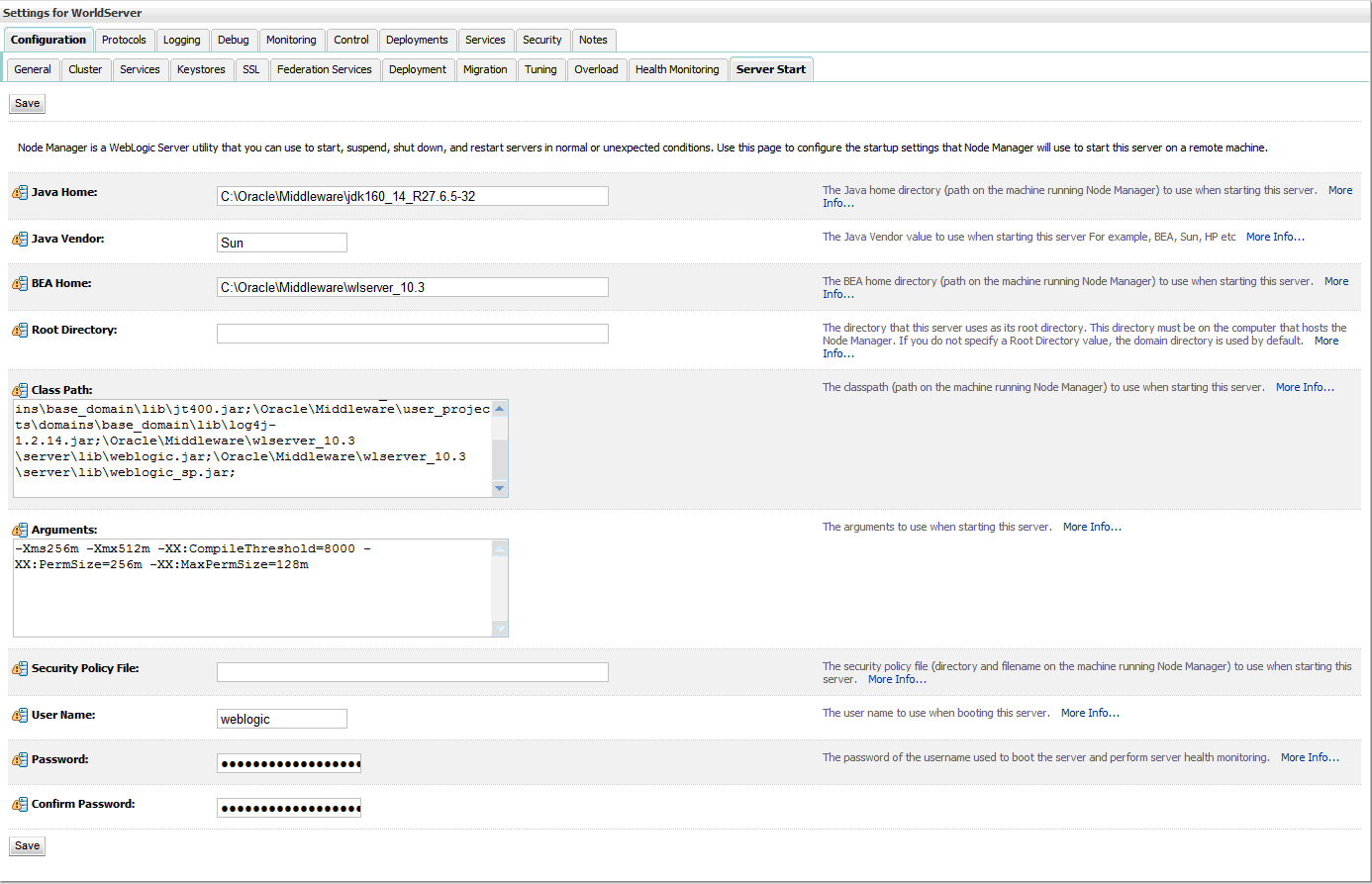Click the icon beside Security Policy File

tap(20, 669)
